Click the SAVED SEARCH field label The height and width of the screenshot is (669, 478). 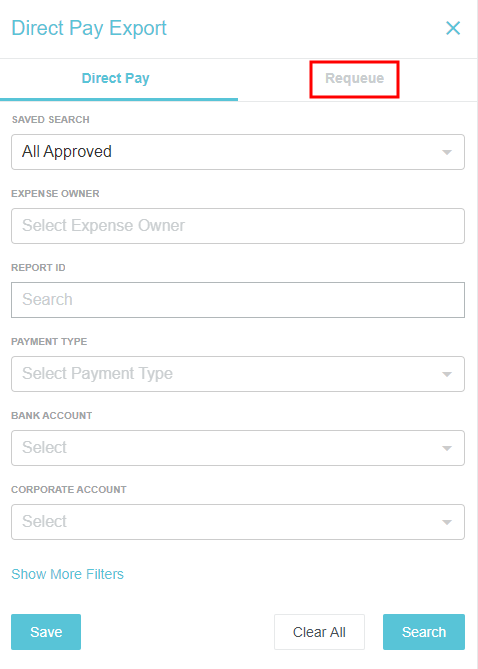(x=50, y=119)
